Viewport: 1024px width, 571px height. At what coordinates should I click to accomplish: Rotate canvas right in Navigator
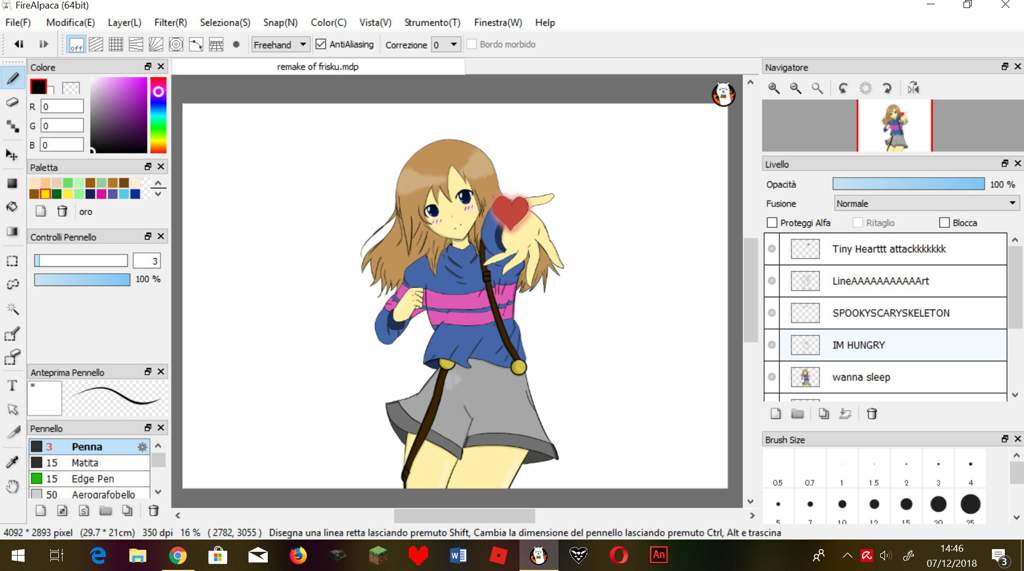887,88
